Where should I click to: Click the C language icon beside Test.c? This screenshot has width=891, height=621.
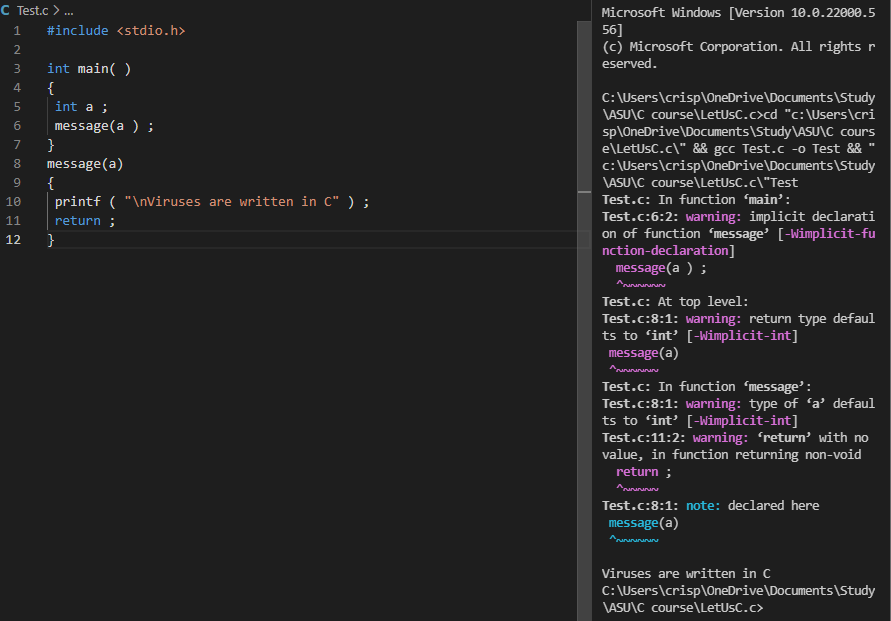point(8,10)
